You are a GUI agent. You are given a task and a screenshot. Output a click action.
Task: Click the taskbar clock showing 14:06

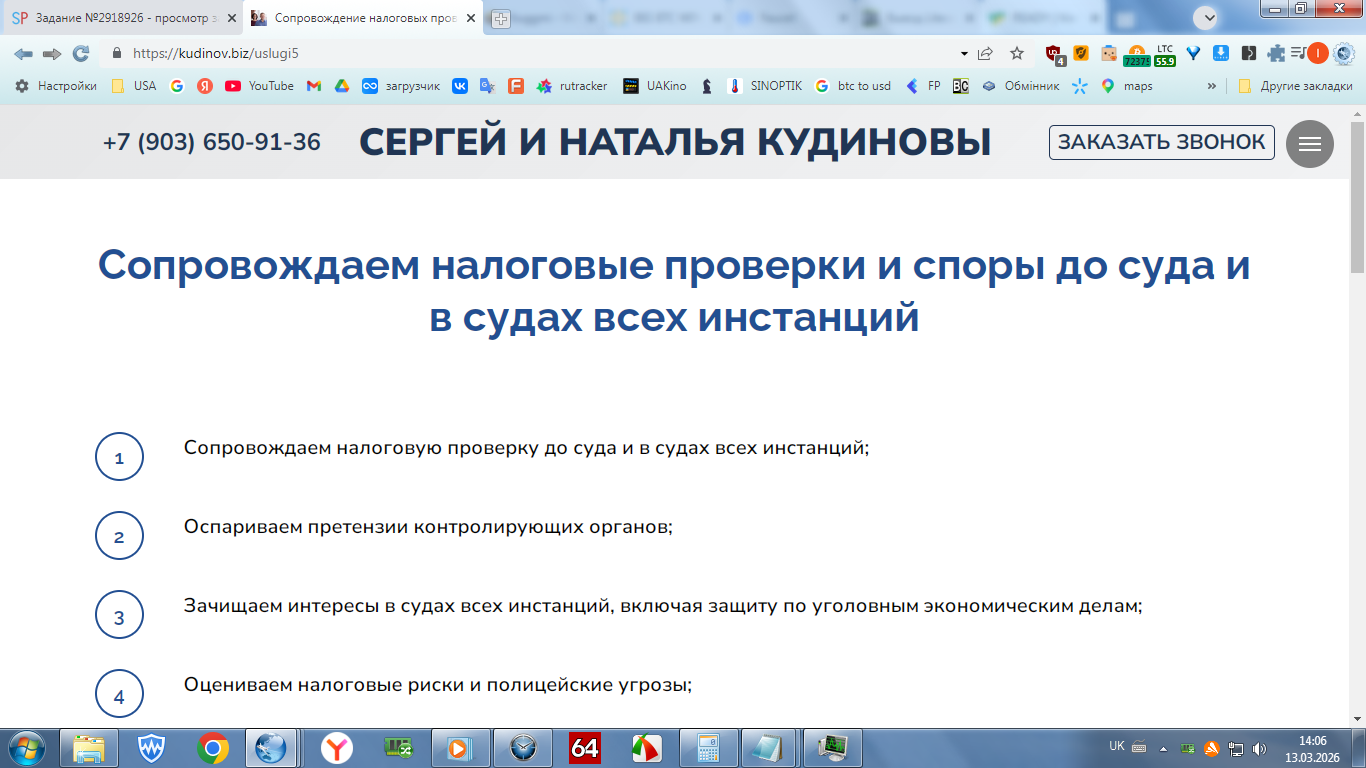click(1312, 741)
